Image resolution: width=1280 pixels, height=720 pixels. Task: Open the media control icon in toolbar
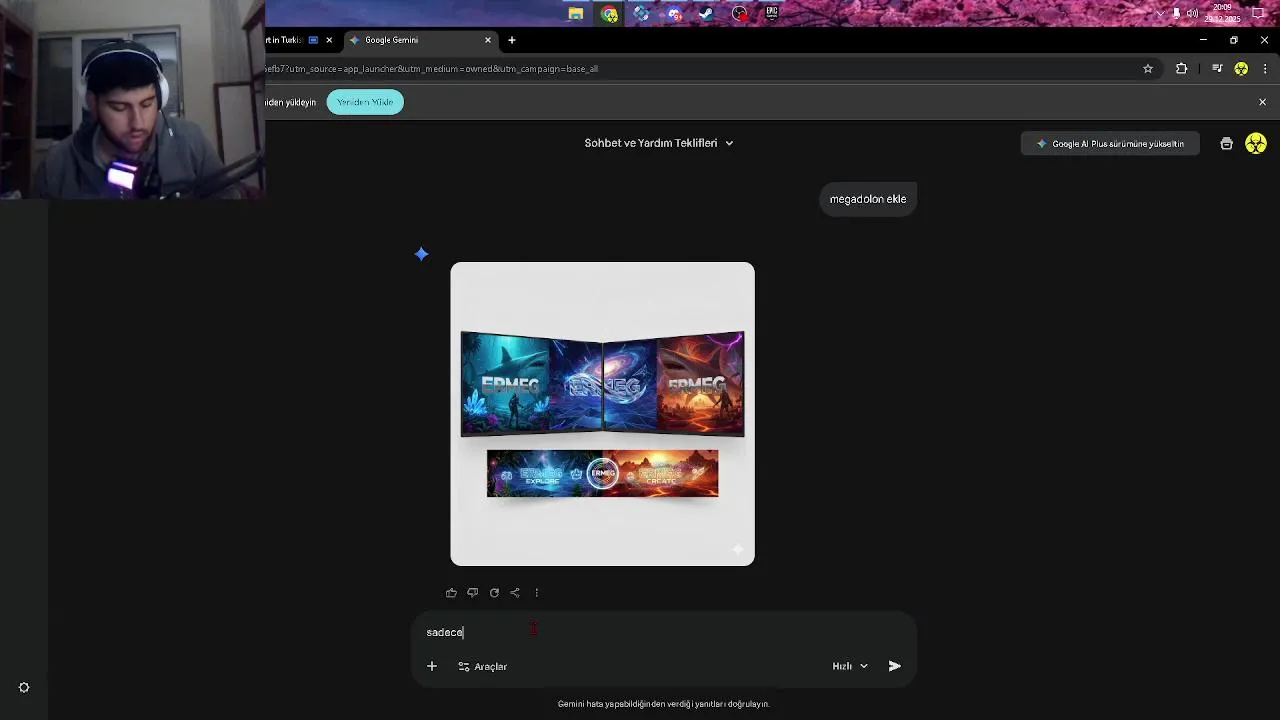(1217, 69)
